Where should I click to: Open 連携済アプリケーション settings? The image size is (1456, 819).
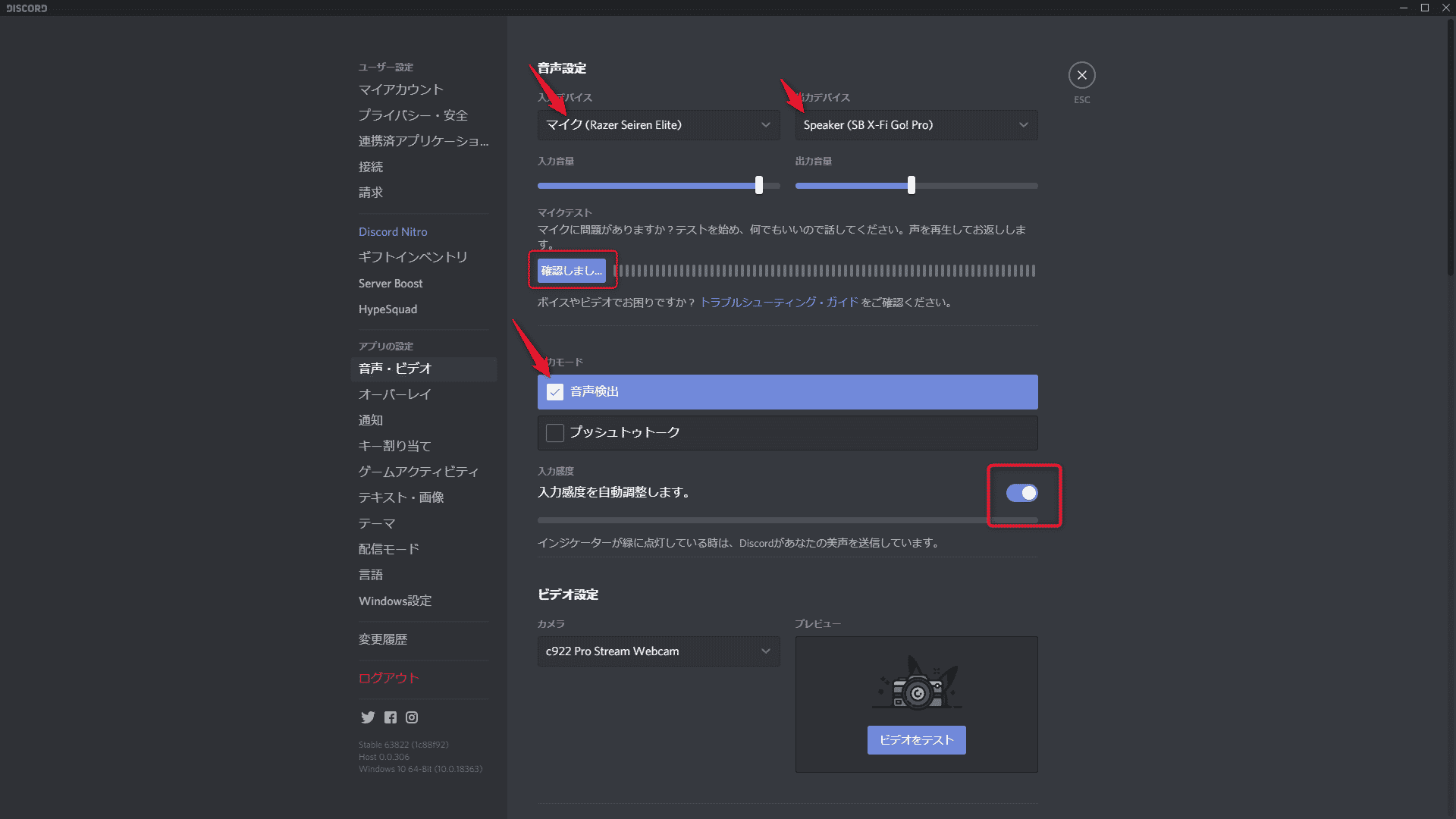(x=424, y=141)
